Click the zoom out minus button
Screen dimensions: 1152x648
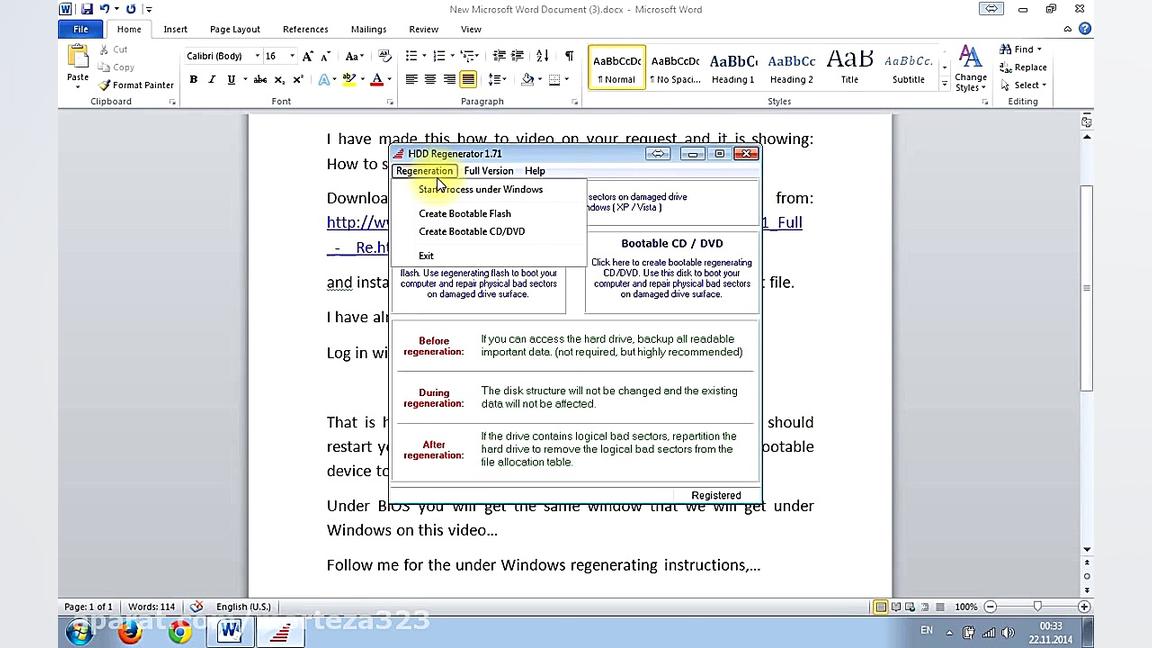(x=990, y=607)
